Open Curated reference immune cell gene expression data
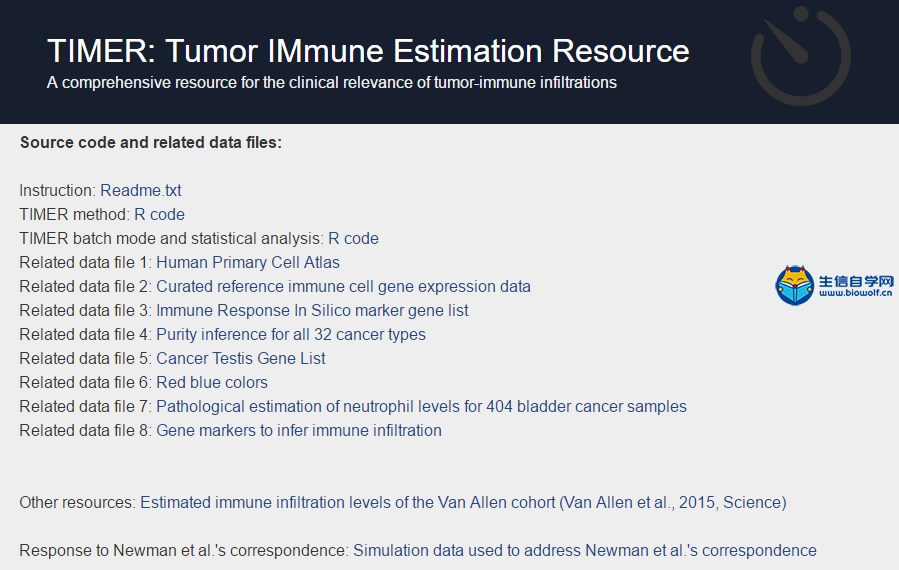Image resolution: width=899 pixels, height=570 pixels. point(343,287)
